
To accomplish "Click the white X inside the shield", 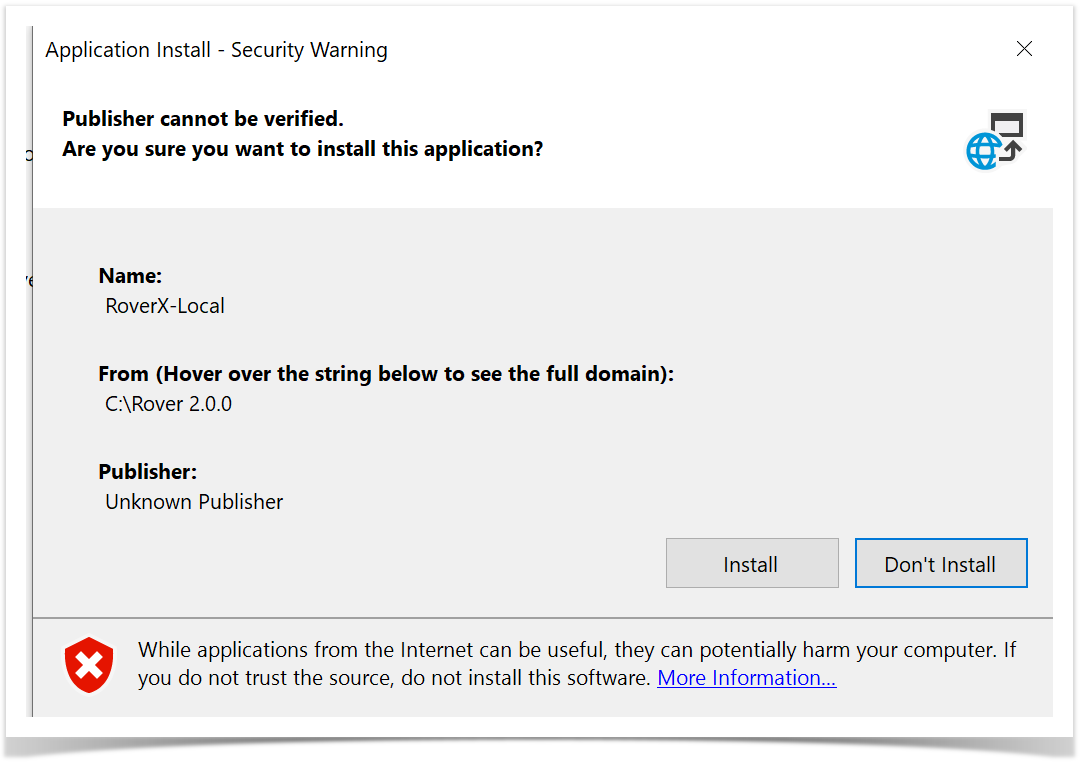I will click(x=89, y=664).
